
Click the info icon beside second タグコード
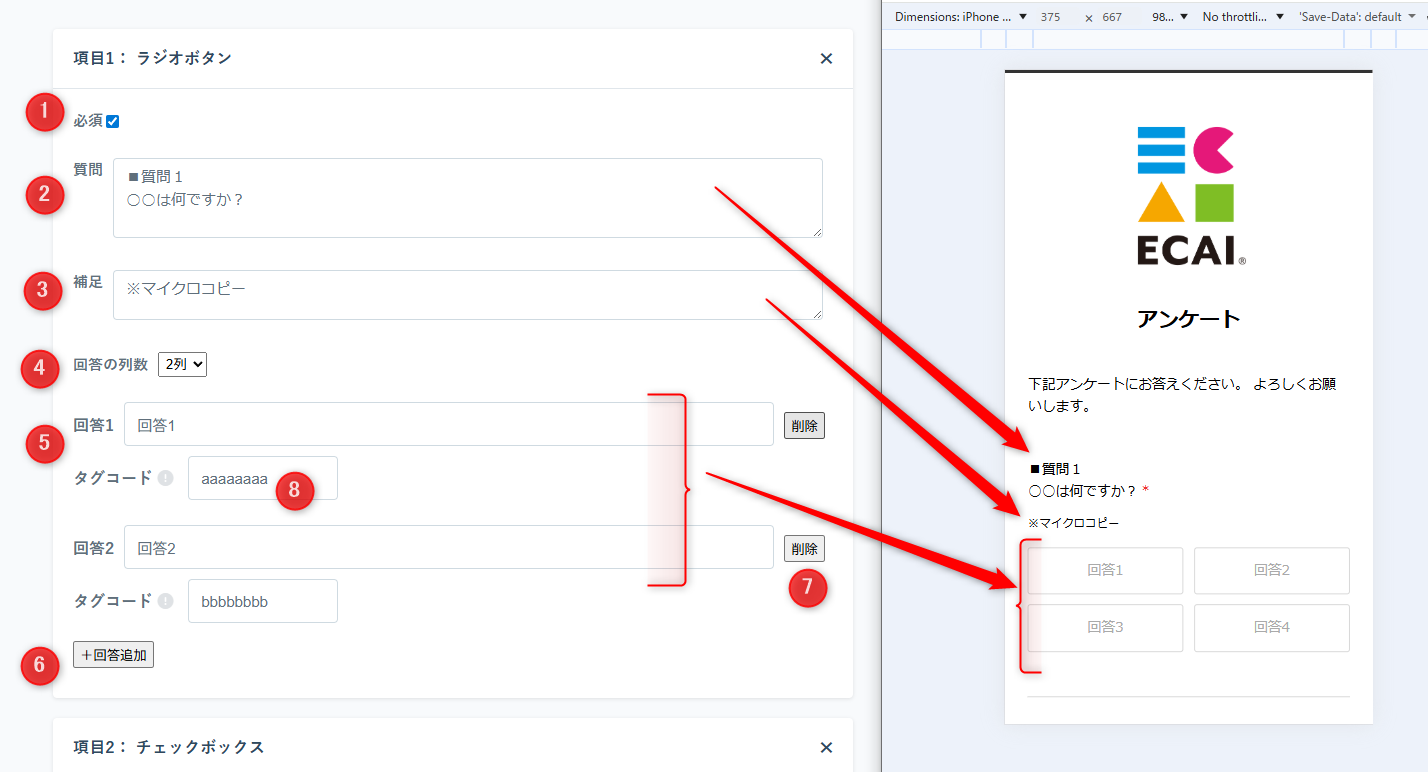coord(166,601)
